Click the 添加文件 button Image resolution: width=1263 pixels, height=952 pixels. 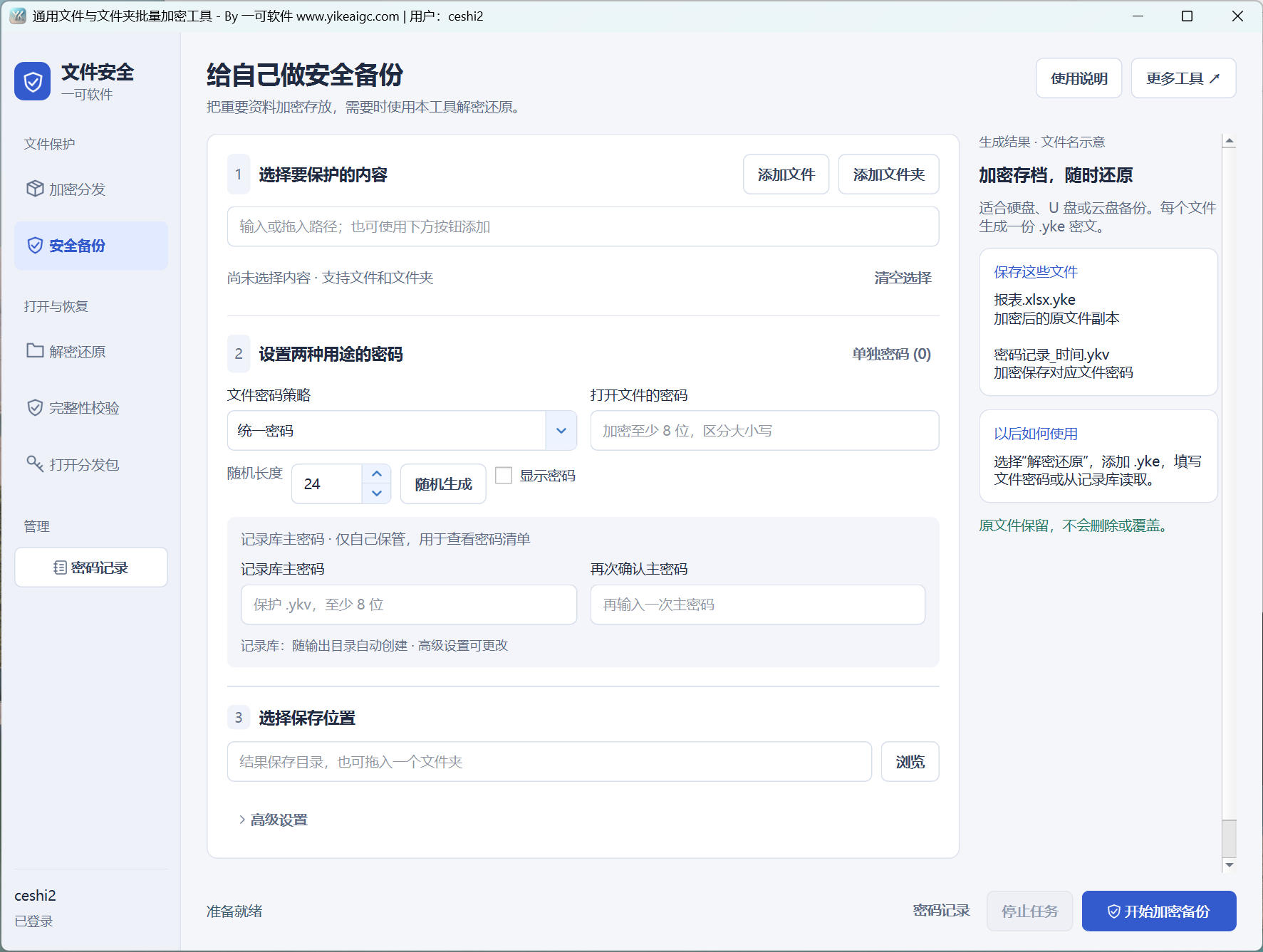[786, 174]
